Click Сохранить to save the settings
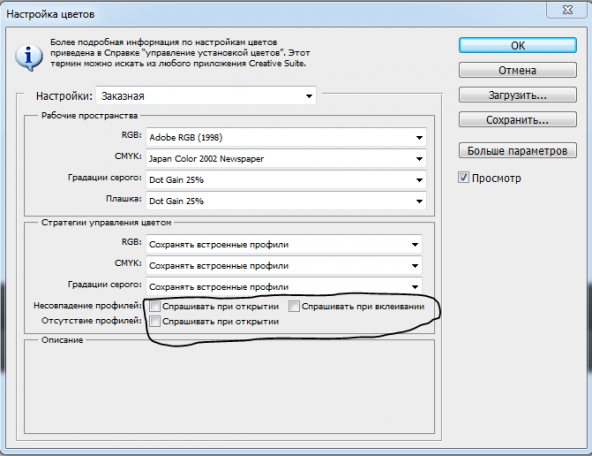Image resolution: width=592 pixels, height=456 pixels. [518, 120]
